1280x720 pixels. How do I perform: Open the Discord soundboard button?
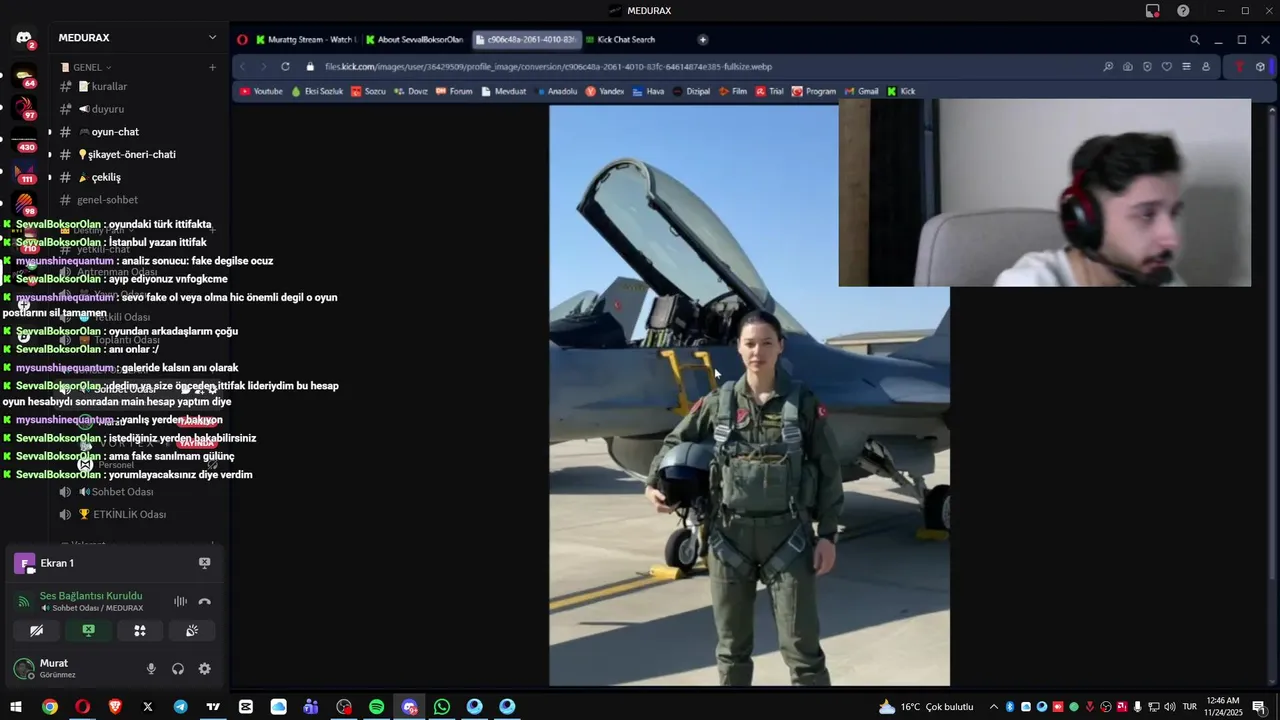[x=192, y=631]
